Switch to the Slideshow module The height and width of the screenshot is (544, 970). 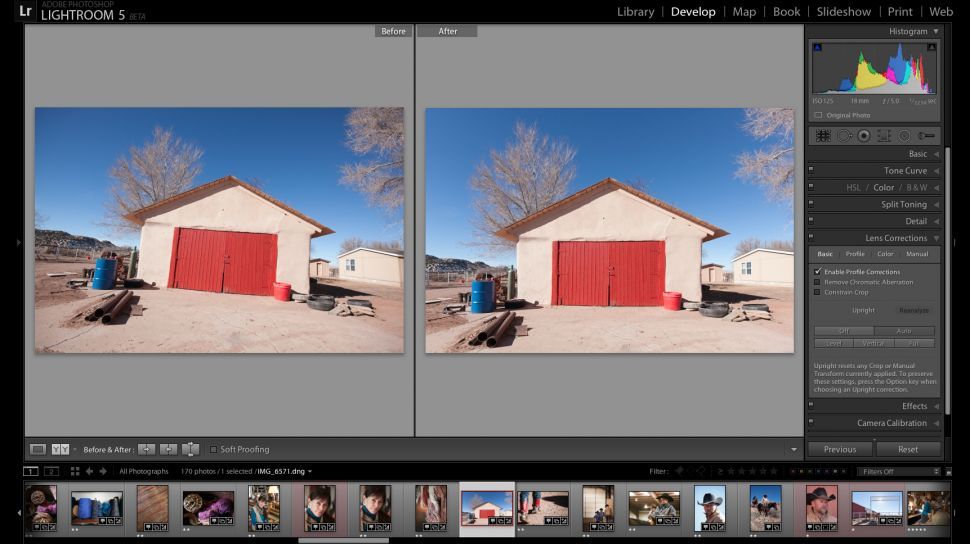click(x=844, y=12)
